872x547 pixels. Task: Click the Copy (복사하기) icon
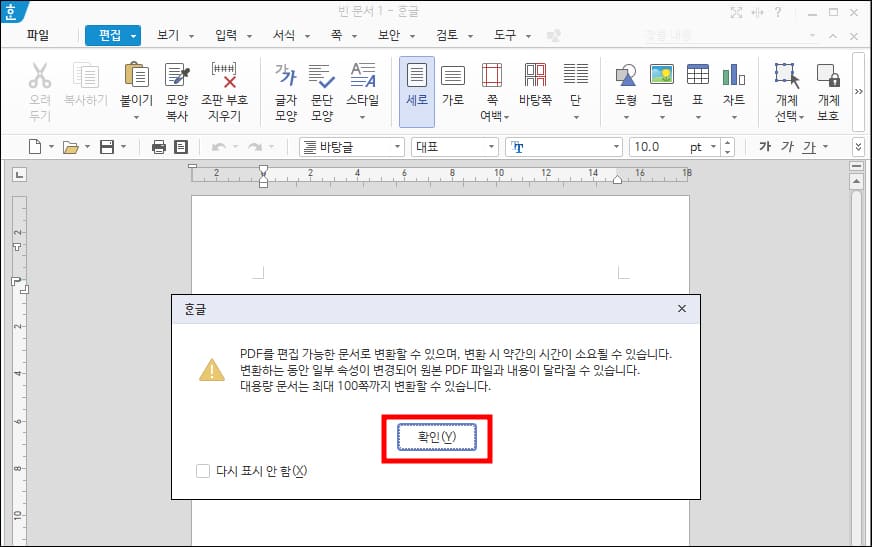coord(86,76)
